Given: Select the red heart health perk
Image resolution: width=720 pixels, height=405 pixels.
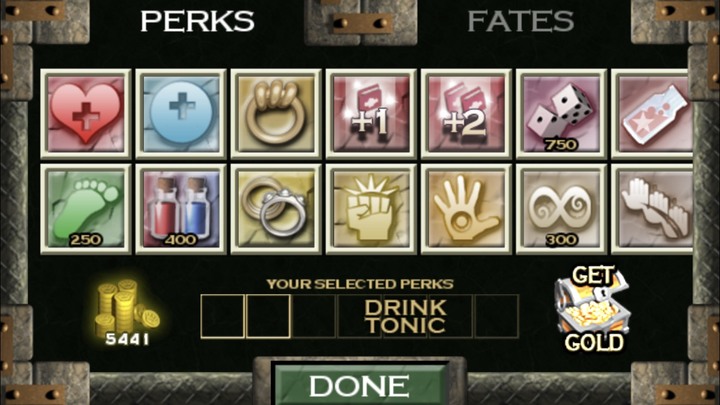Looking at the screenshot, I should tap(86, 114).
